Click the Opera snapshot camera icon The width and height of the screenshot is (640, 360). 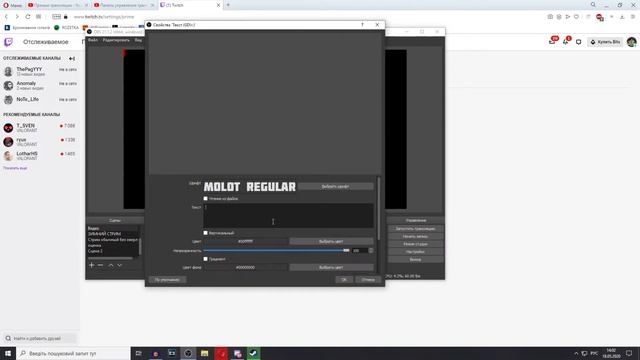pos(550,17)
